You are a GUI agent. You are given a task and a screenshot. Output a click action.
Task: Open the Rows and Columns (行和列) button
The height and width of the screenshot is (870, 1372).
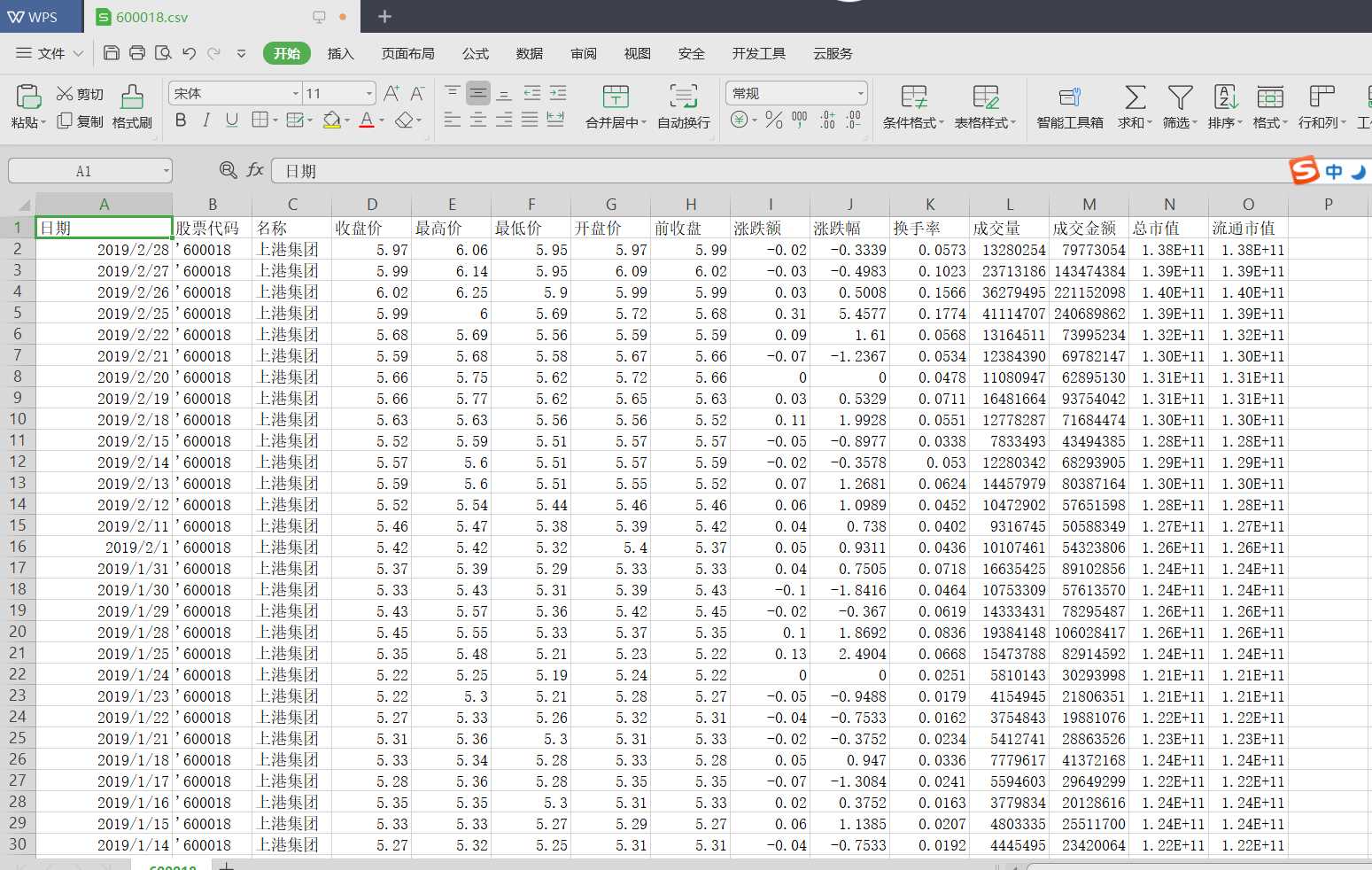1322,106
